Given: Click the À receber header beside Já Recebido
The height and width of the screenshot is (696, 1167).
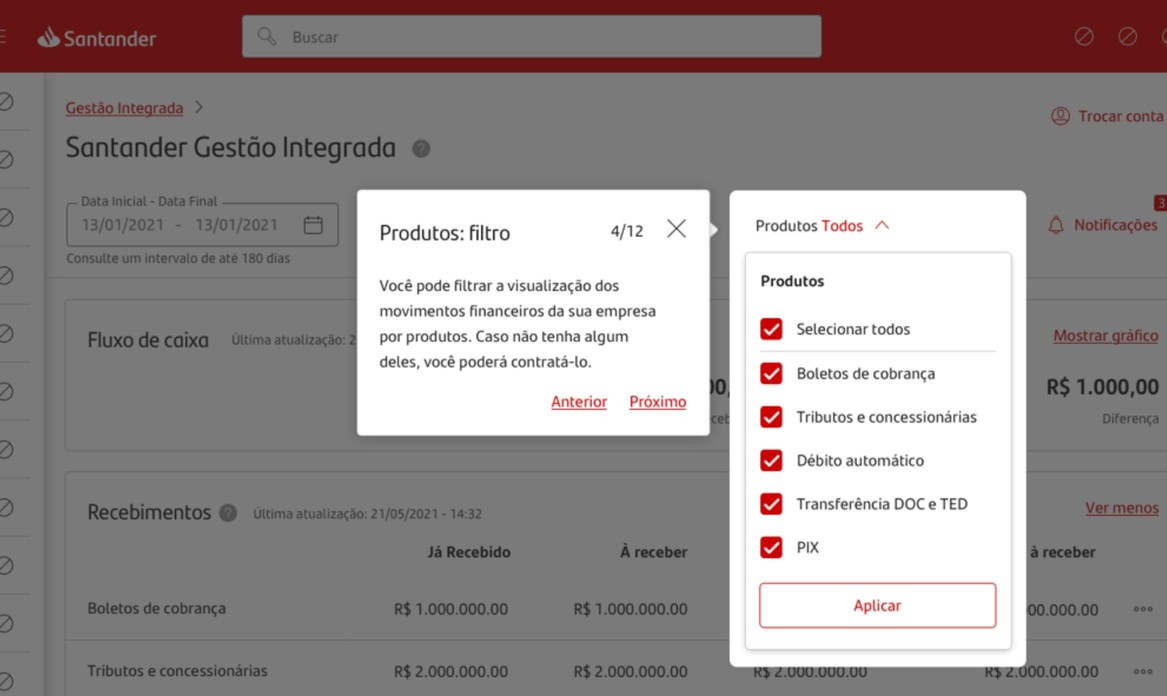Looking at the screenshot, I should point(653,552).
